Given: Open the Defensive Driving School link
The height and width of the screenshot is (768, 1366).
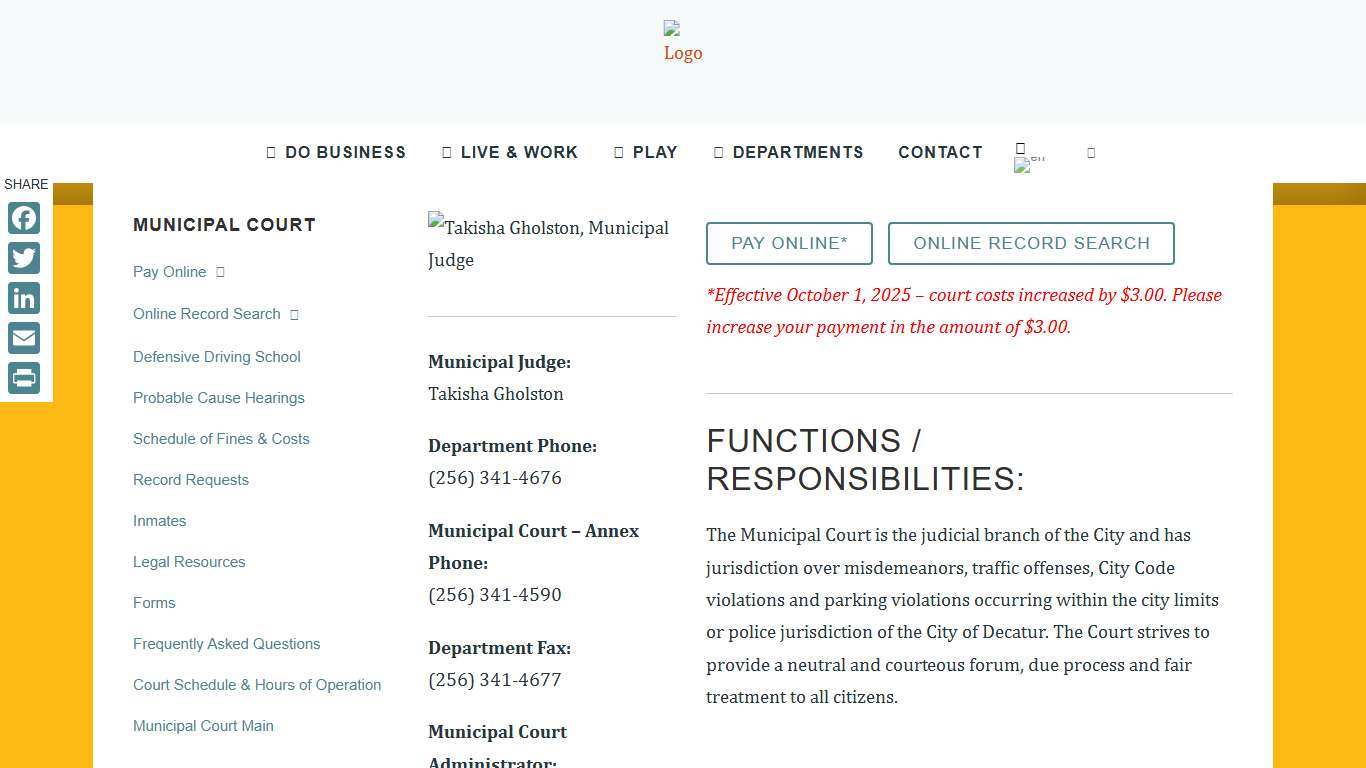Looking at the screenshot, I should (x=217, y=357).
